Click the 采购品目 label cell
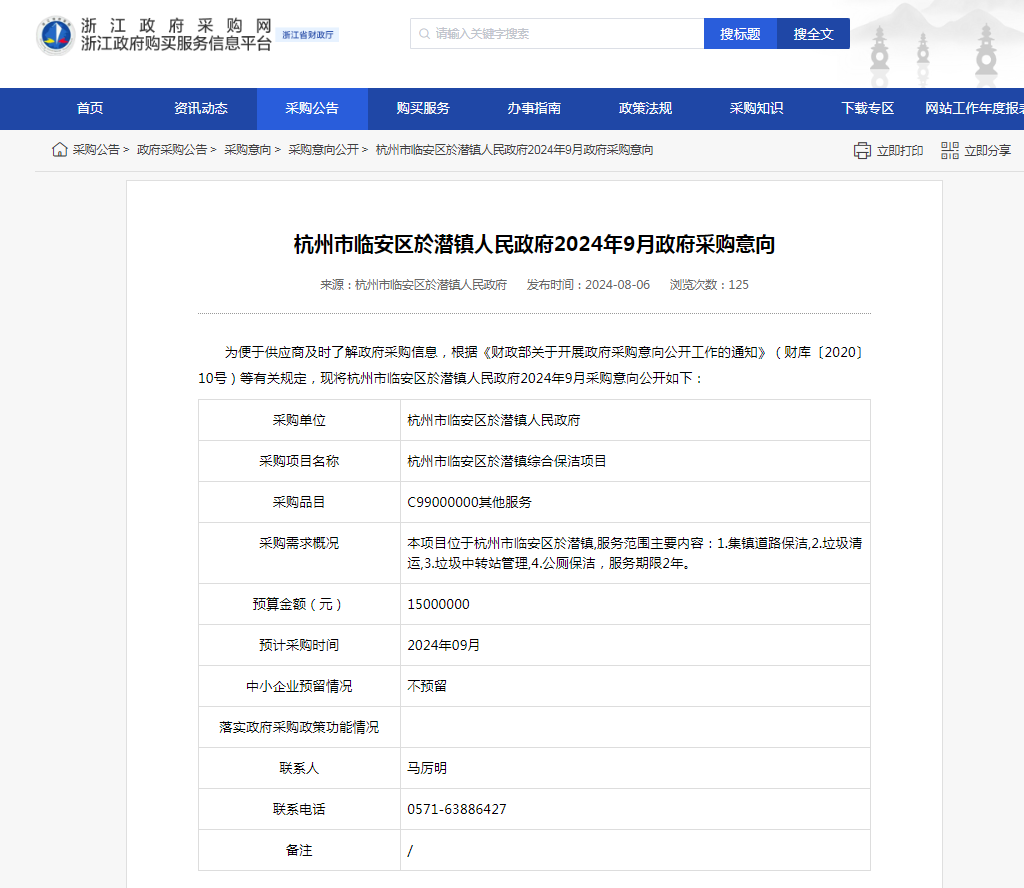The width and height of the screenshot is (1024, 888). tap(299, 503)
